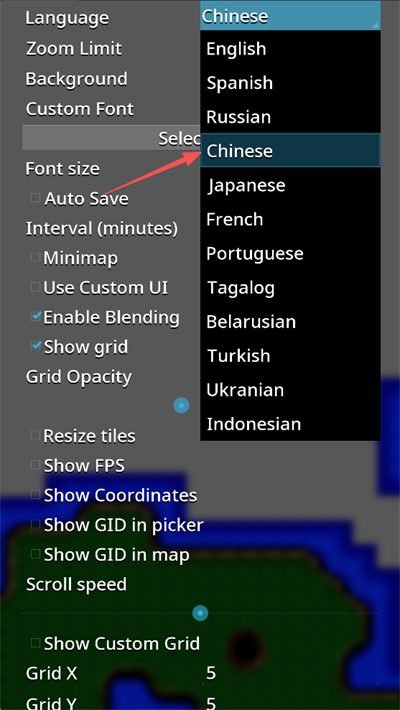The width and height of the screenshot is (400, 710).
Task: Click the Background setting label
Action: pyautogui.click(x=77, y=79)
